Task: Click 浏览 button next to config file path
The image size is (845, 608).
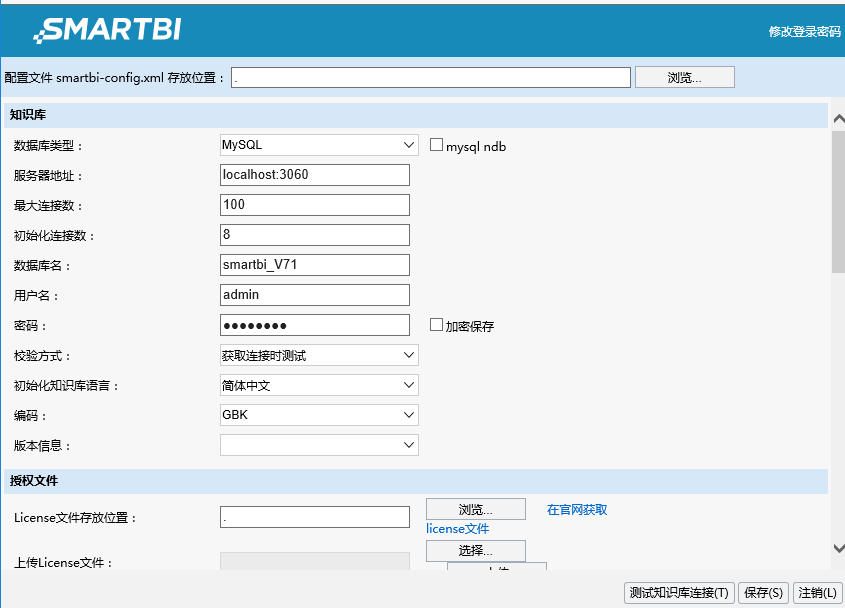Action: [684, 78]
